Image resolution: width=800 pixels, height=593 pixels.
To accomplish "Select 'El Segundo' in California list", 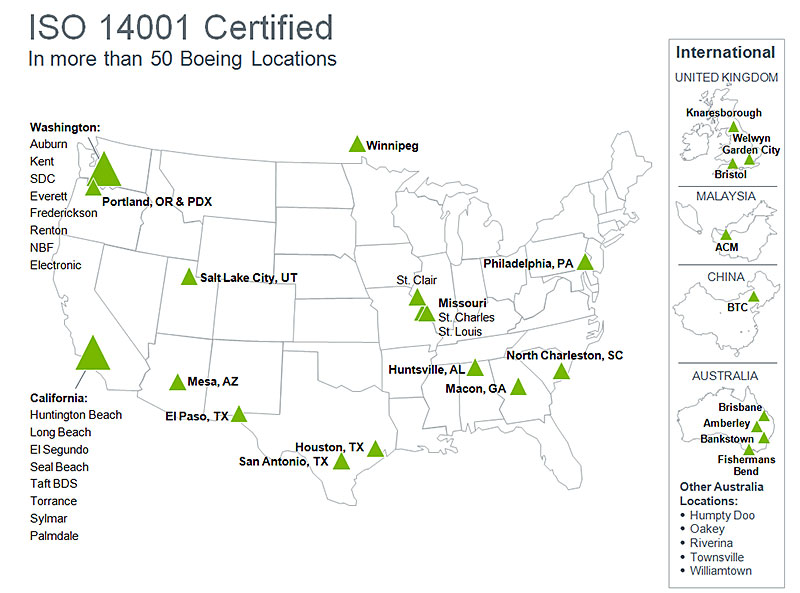I will pyautogui.click(x=59, y=450).
